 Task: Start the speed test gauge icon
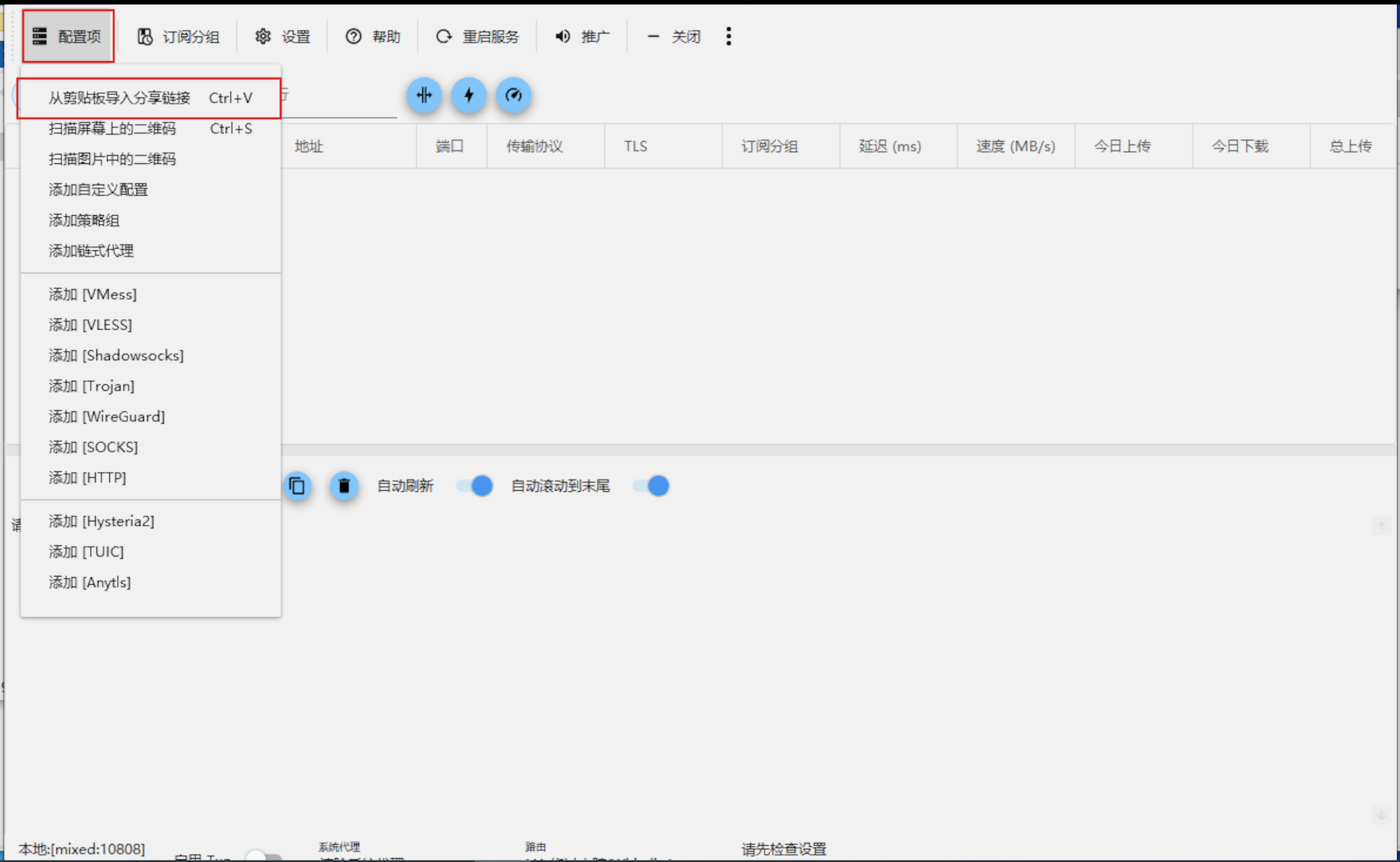click(513, 95)
